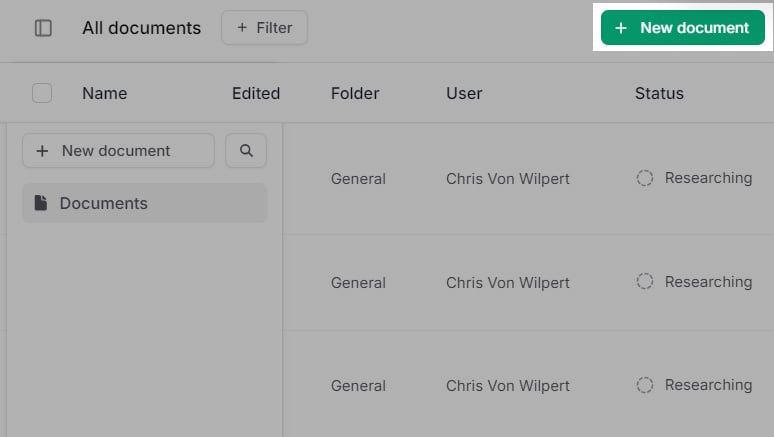The image size is (774, 437).
Task: Sort by the Status column header
Action: pos(659,93)
